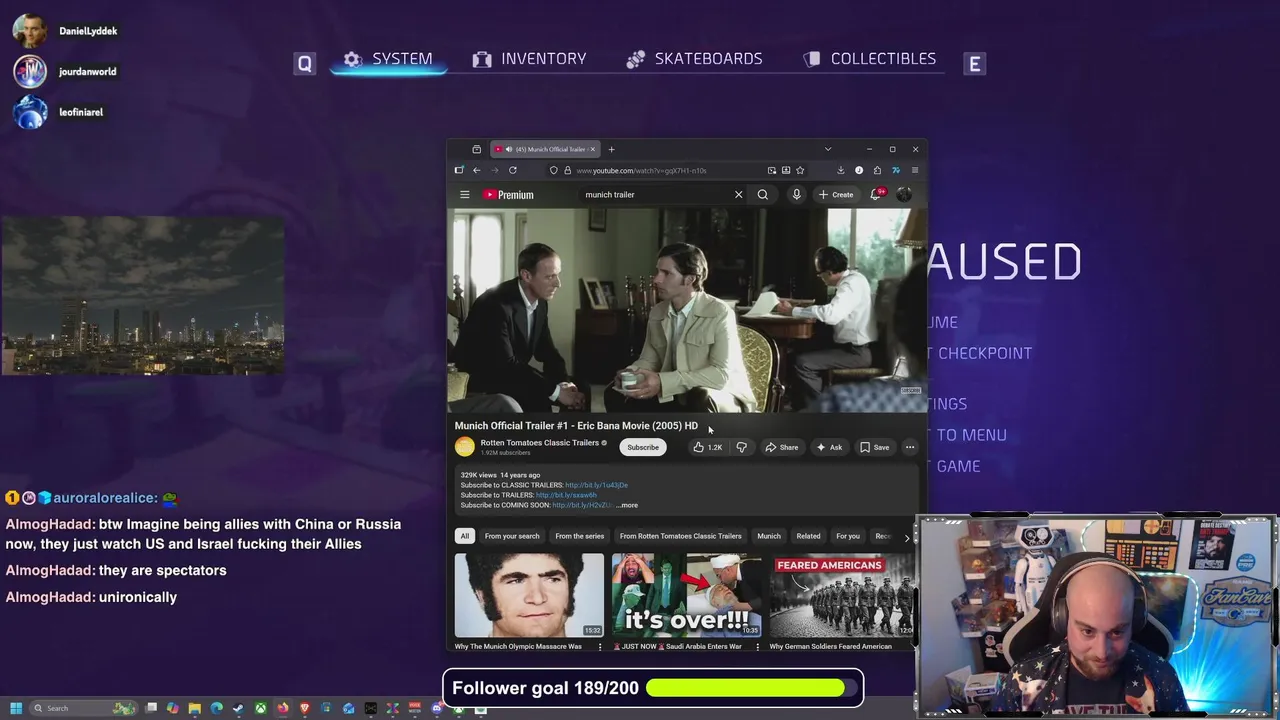1280x720 pixels.
Task: Select the From your search chip
Action: pyautogui.click(x=512, y=536)
